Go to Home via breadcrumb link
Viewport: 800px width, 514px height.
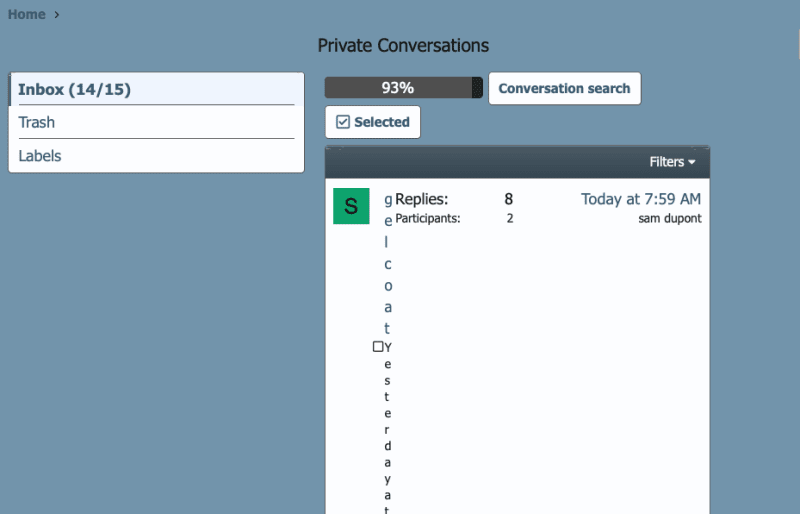coord(26,15)
